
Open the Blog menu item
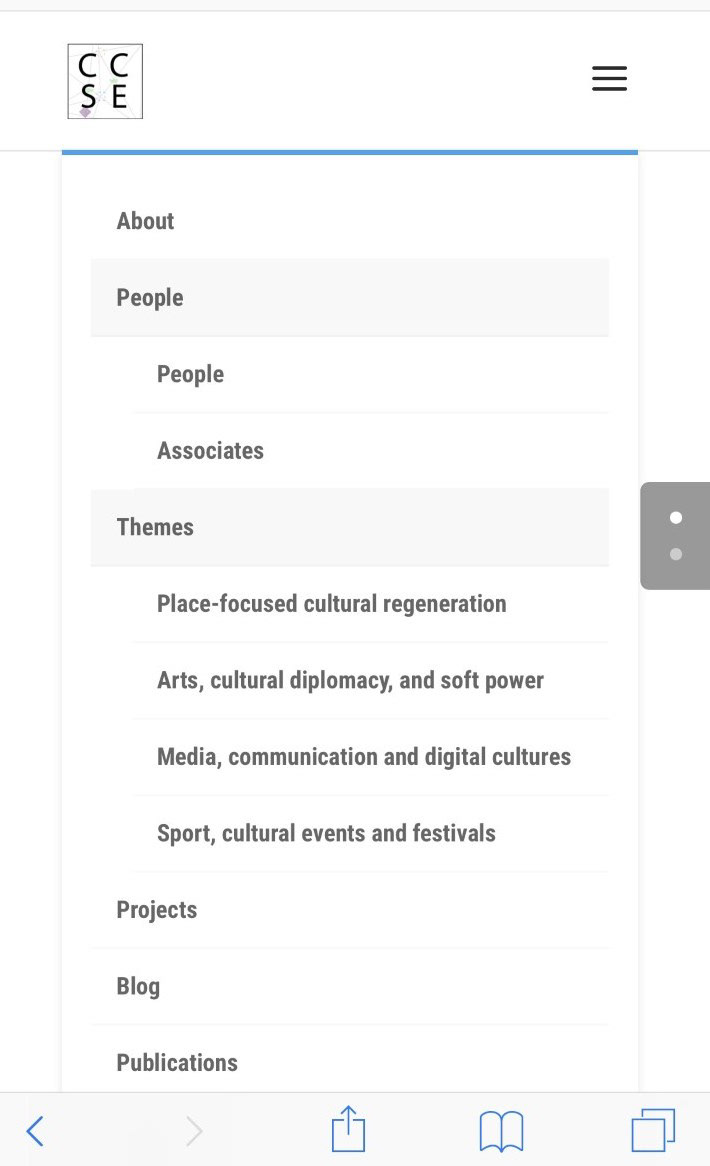pos(138,987)
